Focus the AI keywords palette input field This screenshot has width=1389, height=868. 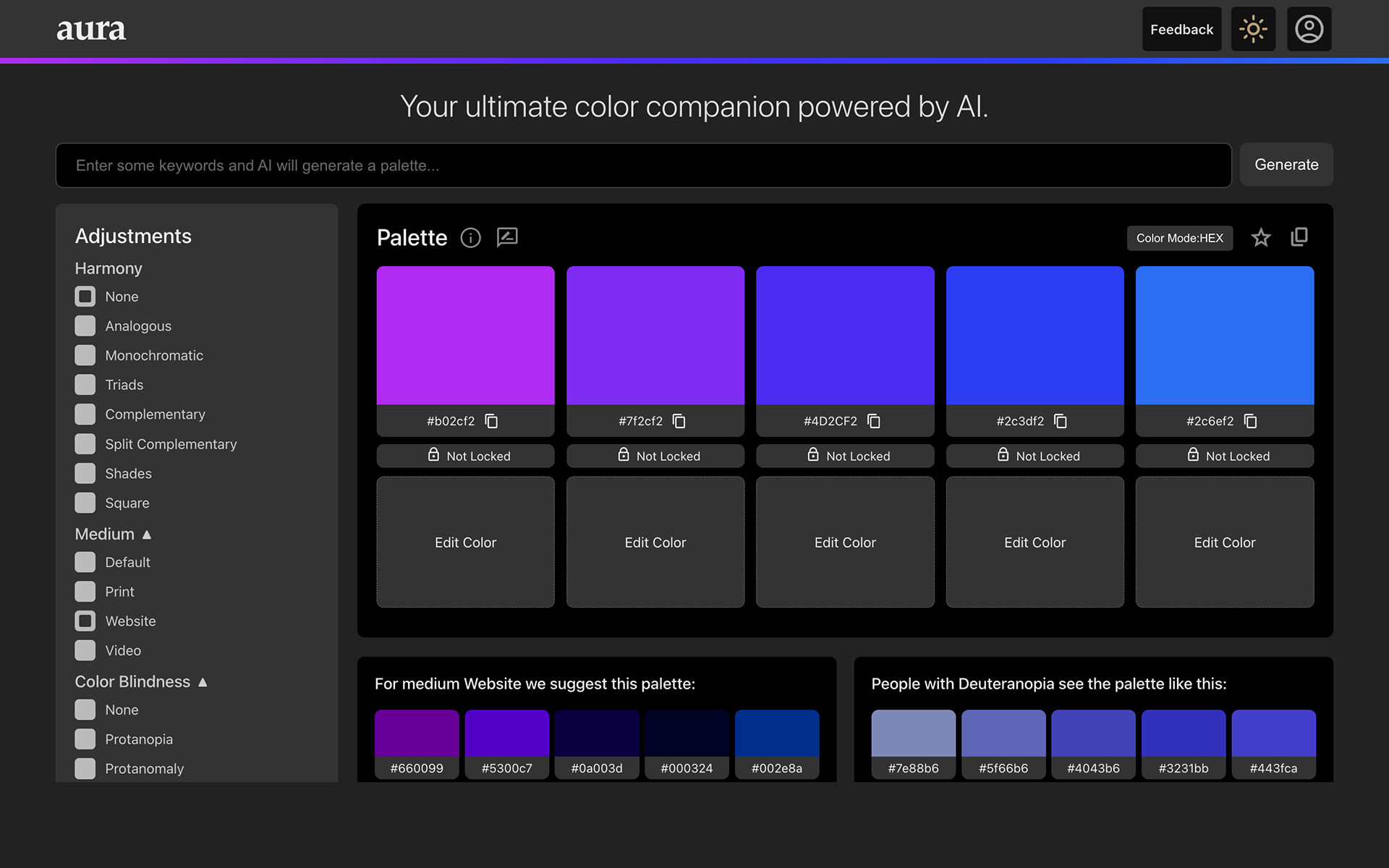coord(643,165)
